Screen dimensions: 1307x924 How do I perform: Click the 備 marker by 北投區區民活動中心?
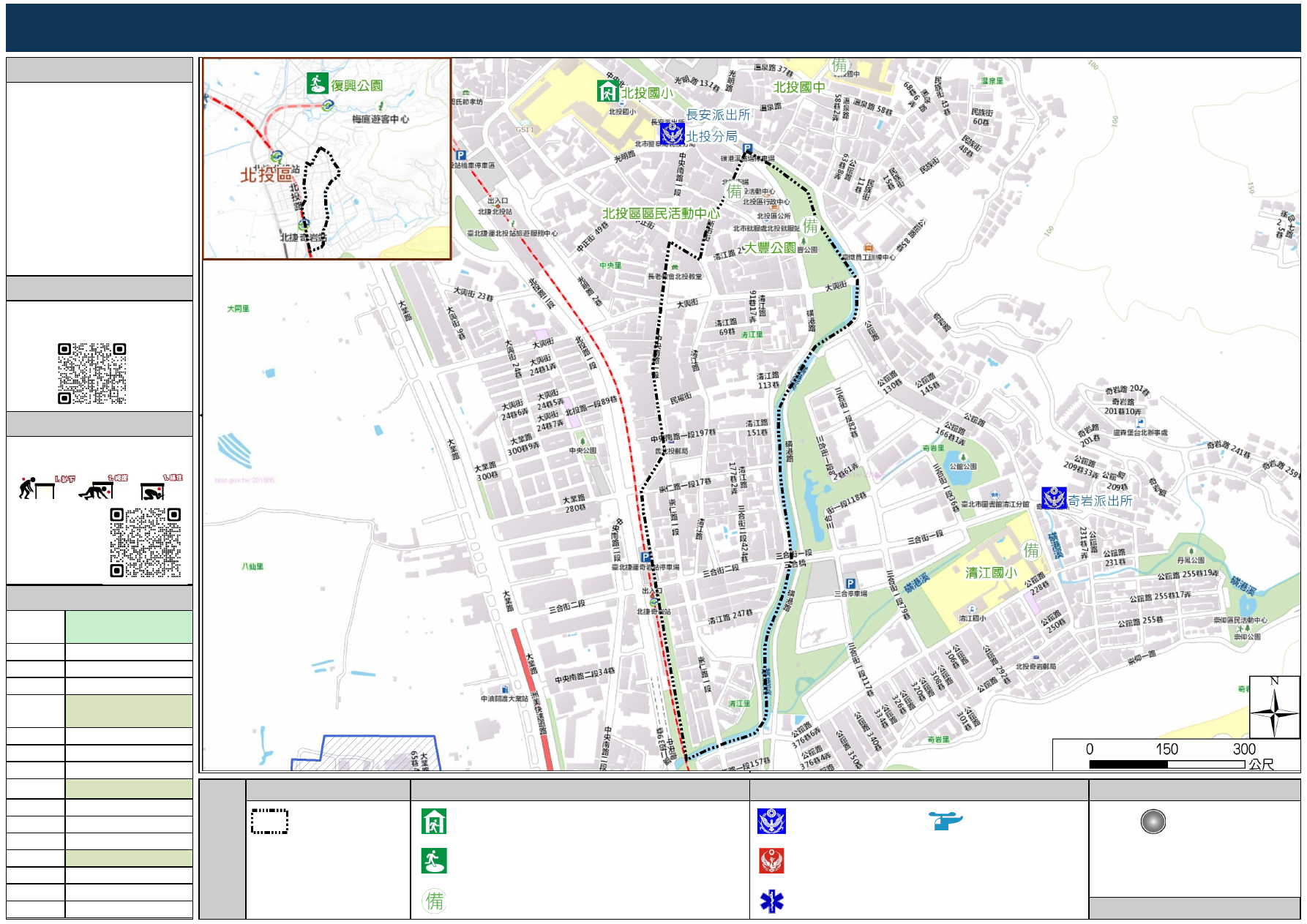(735, 192)
